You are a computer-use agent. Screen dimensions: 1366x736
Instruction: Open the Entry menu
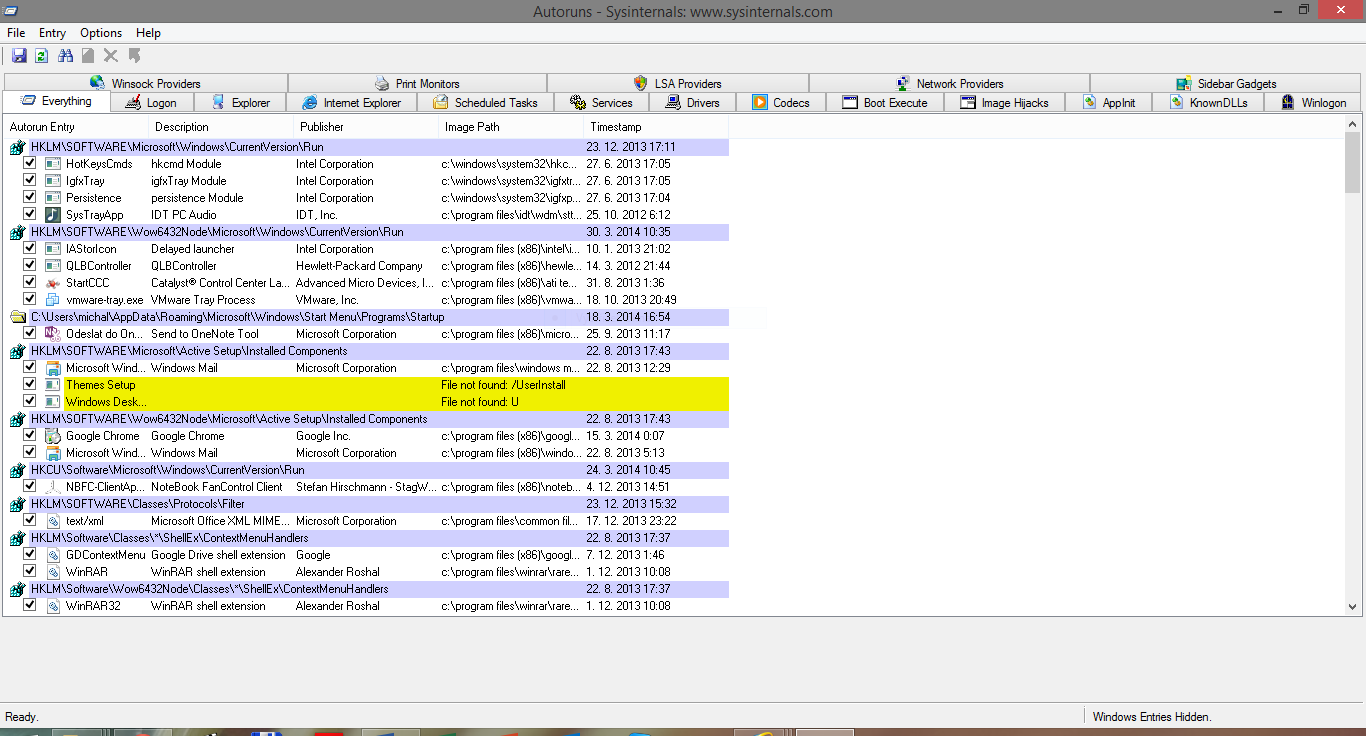click(52, 33)
